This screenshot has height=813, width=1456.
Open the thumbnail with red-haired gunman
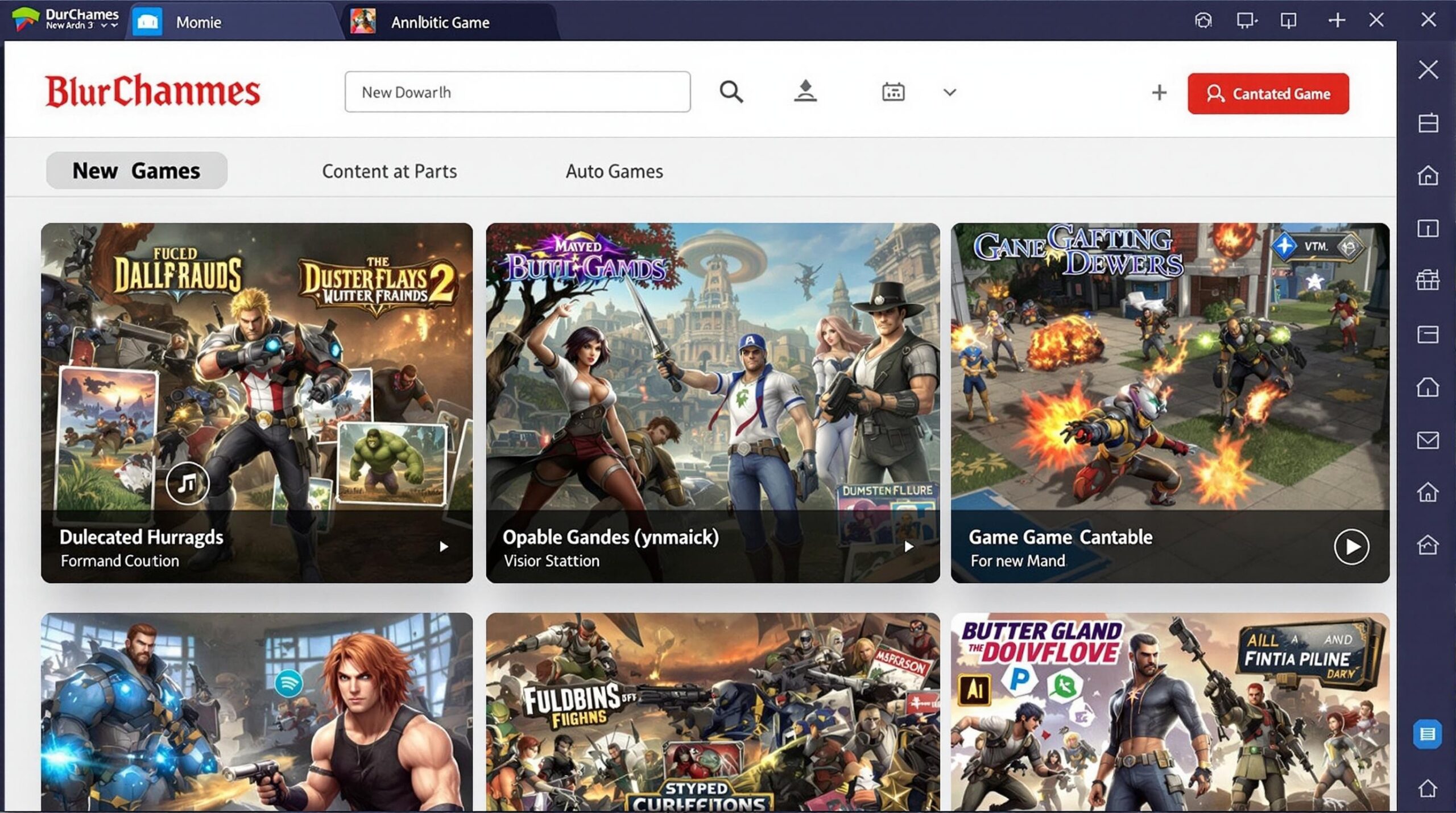[257, 712]
